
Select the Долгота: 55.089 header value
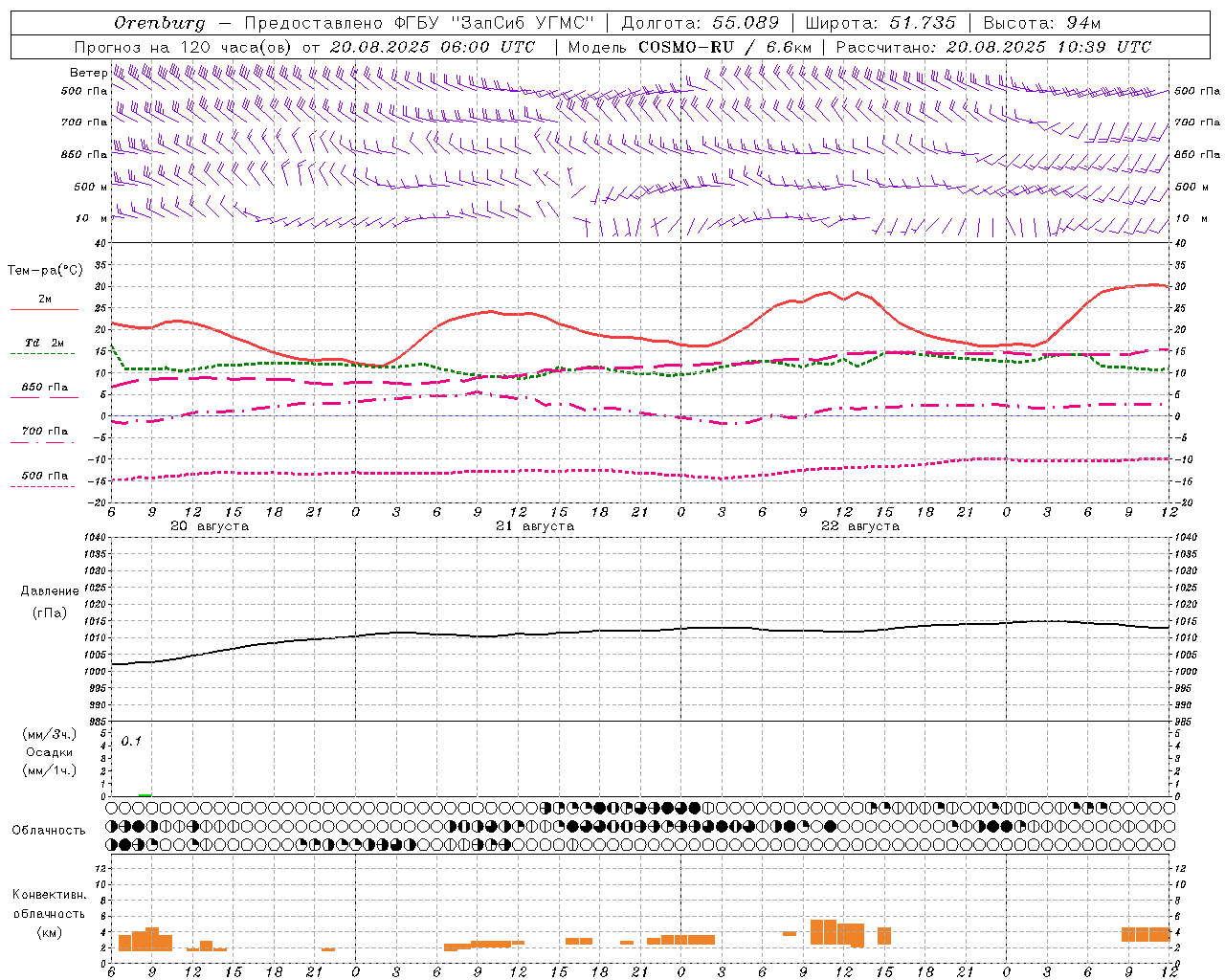pyautogui.click(x=700, y=23)
